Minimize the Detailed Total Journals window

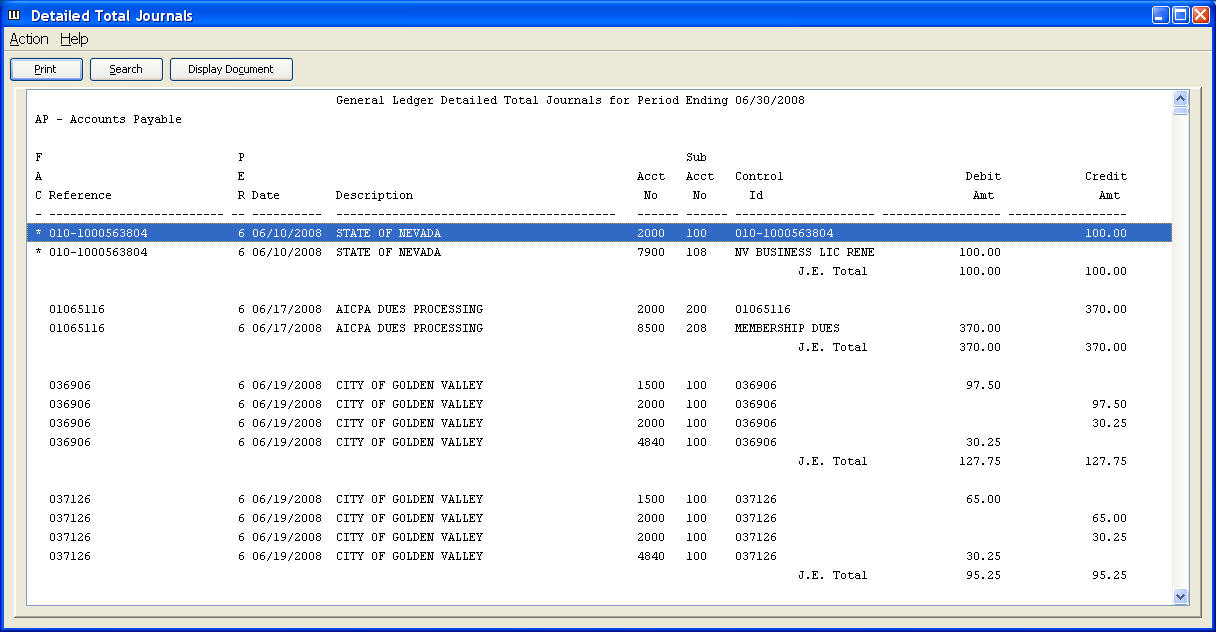pyautogui.click(x=1160, y=15)
